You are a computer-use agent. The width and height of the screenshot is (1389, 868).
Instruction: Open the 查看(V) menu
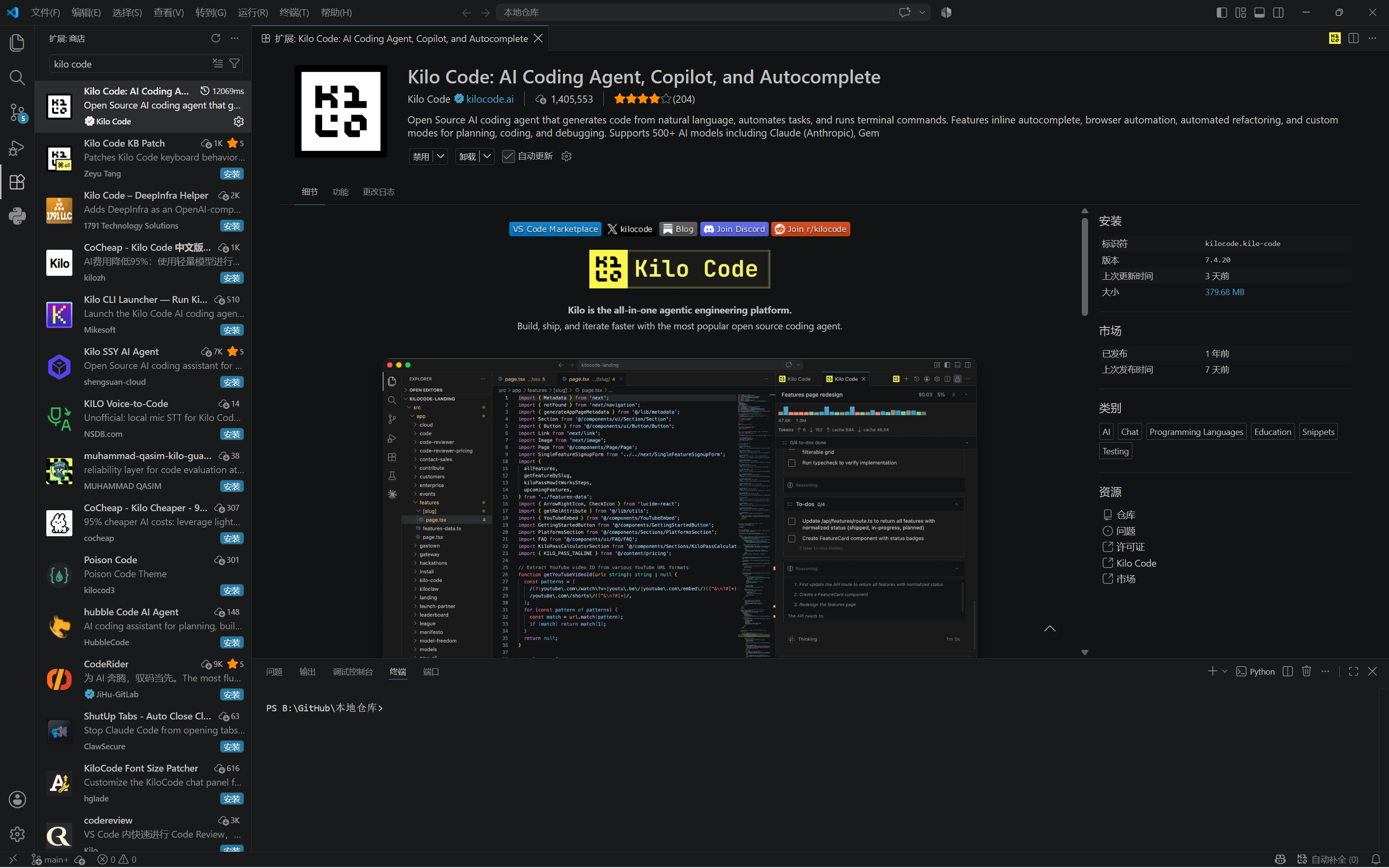click(x=169, y=13)
